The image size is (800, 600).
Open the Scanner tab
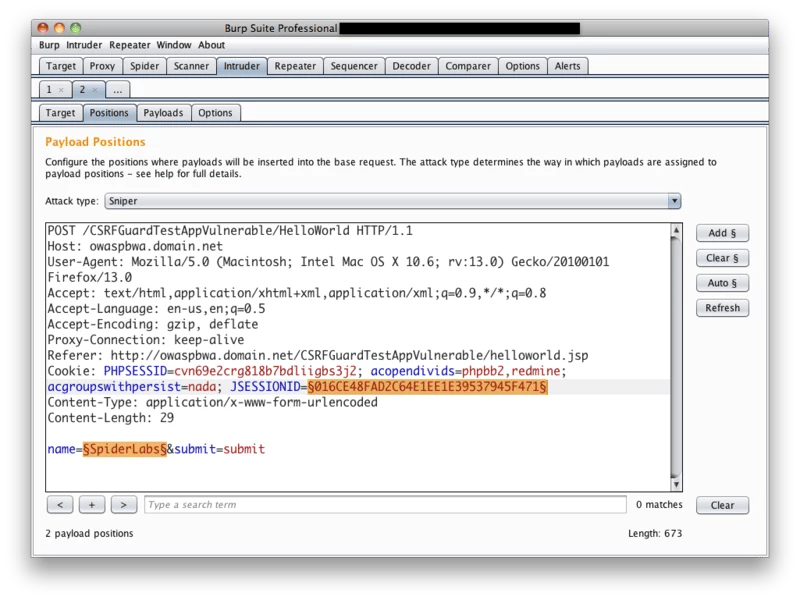pos(190,66)
